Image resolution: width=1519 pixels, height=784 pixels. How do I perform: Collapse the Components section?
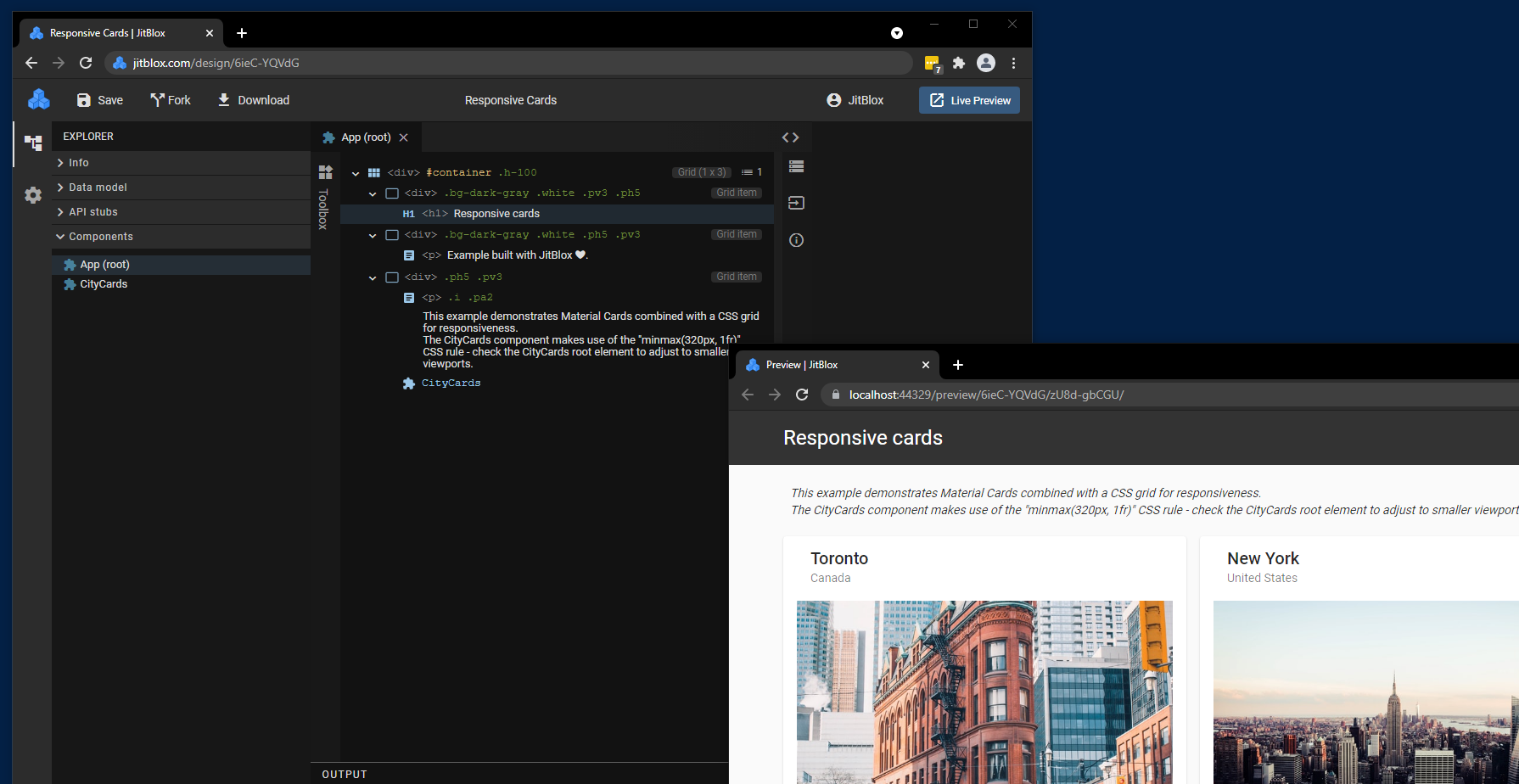[x=181, y=237]
